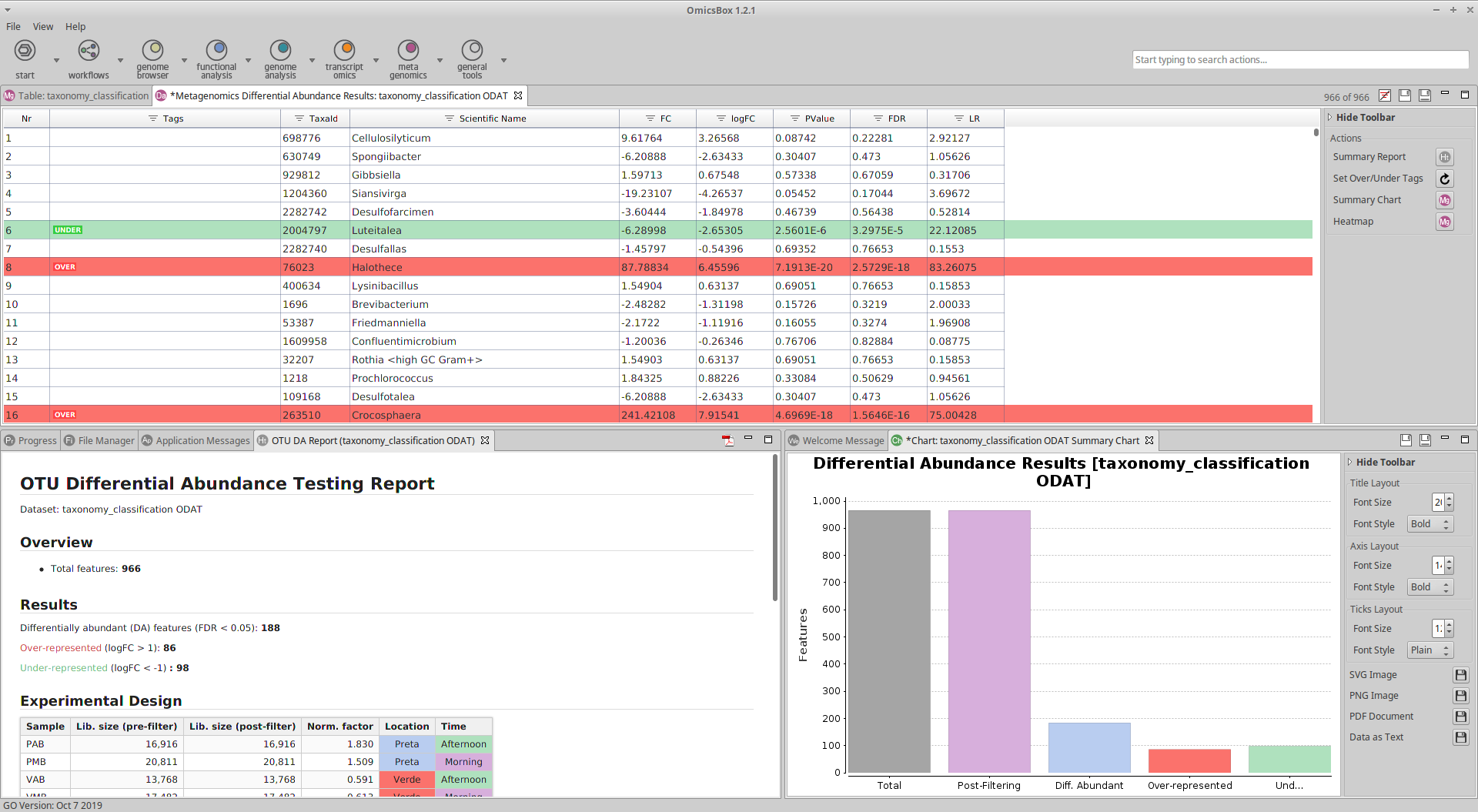Screen dimensions: 1478x812
Task: Expand the transcriptomics dropdown arrow
Action: coord(376,60)
